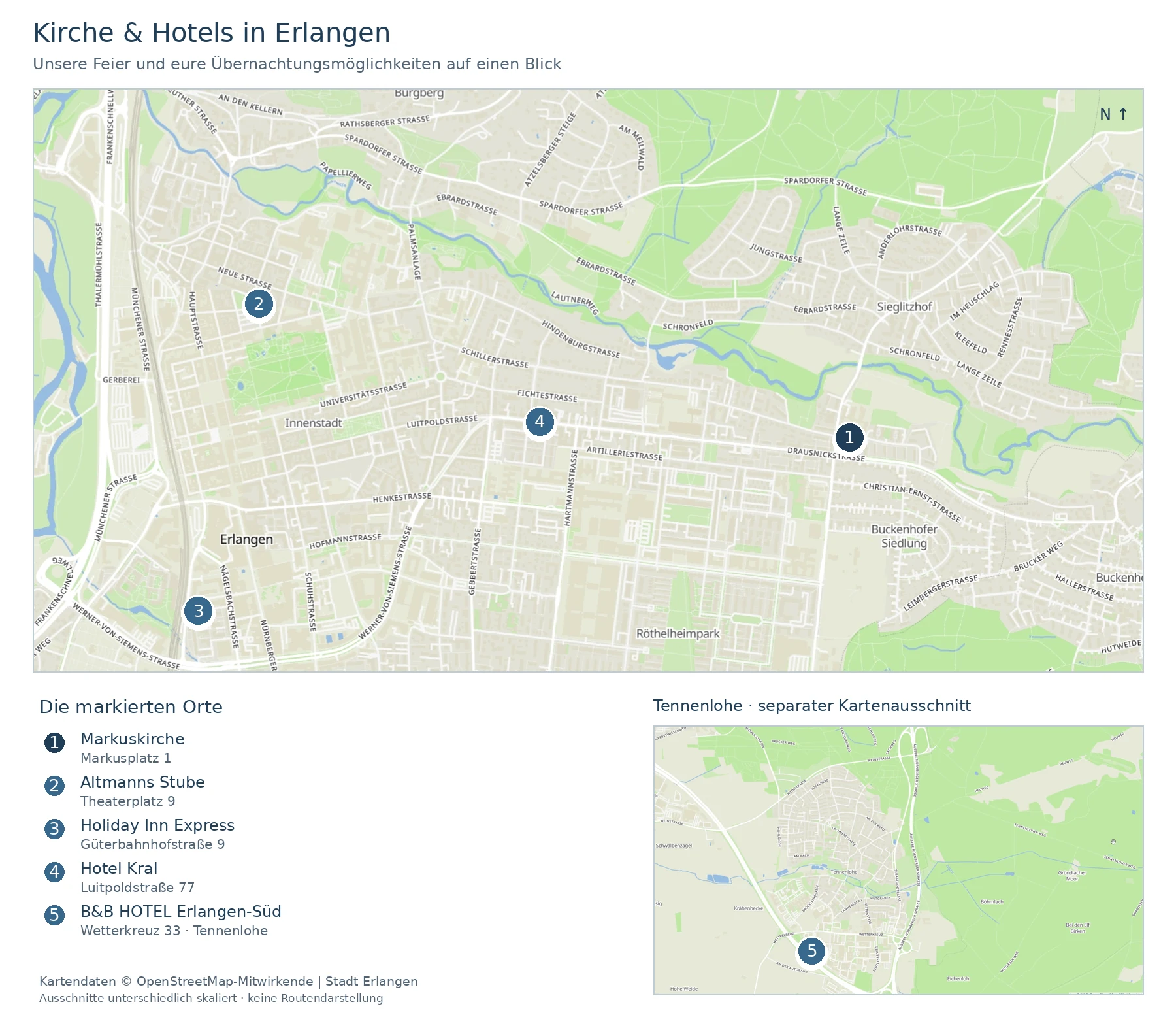Viewport: 1176px width, 1013px height.
Task: Click map marker 2 near Neue Strasse
Action: (259, 304)
